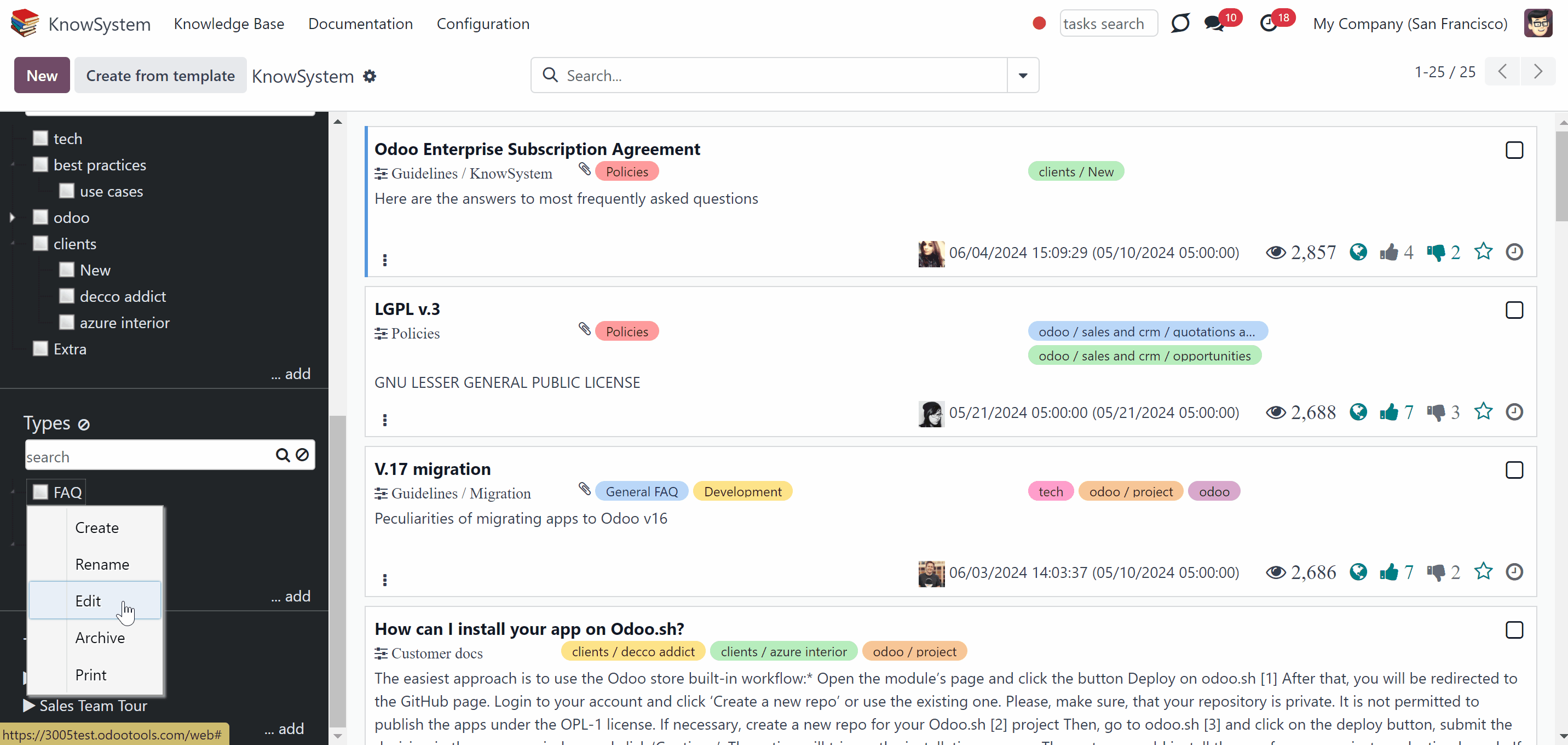The image size is (1568, 745).
Task: Go to the previous page of articles
Action: click(x=1502, y=72)
